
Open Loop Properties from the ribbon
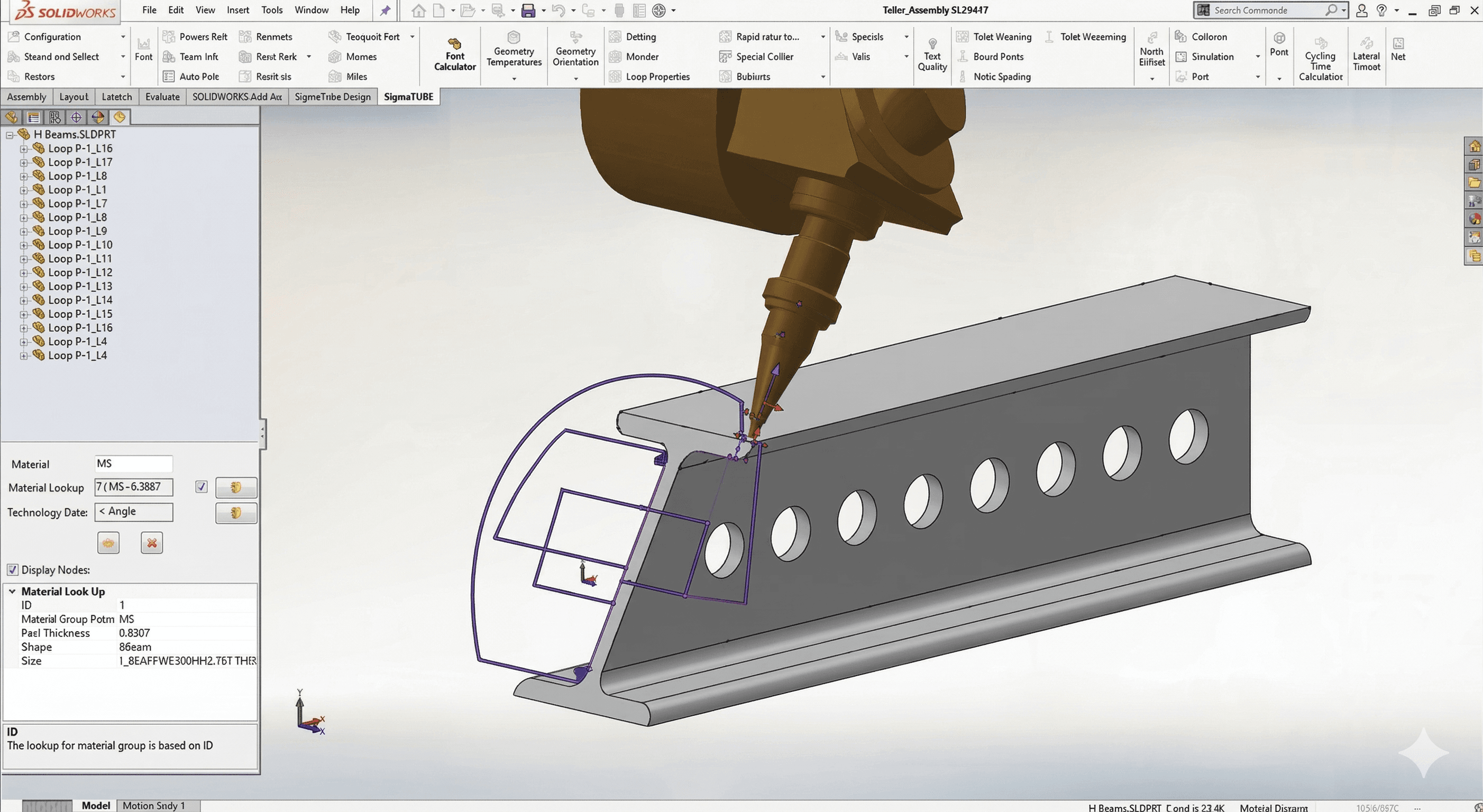coord(649,77)
